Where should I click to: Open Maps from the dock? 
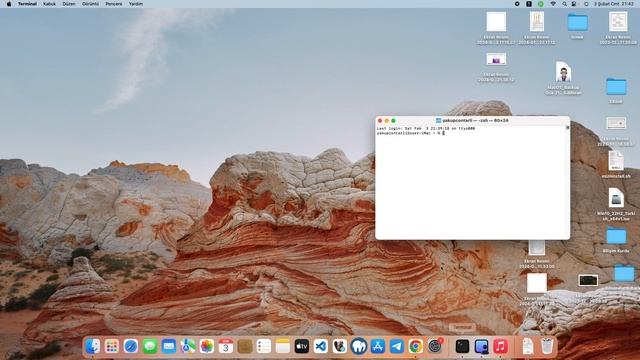coord(188,346)
